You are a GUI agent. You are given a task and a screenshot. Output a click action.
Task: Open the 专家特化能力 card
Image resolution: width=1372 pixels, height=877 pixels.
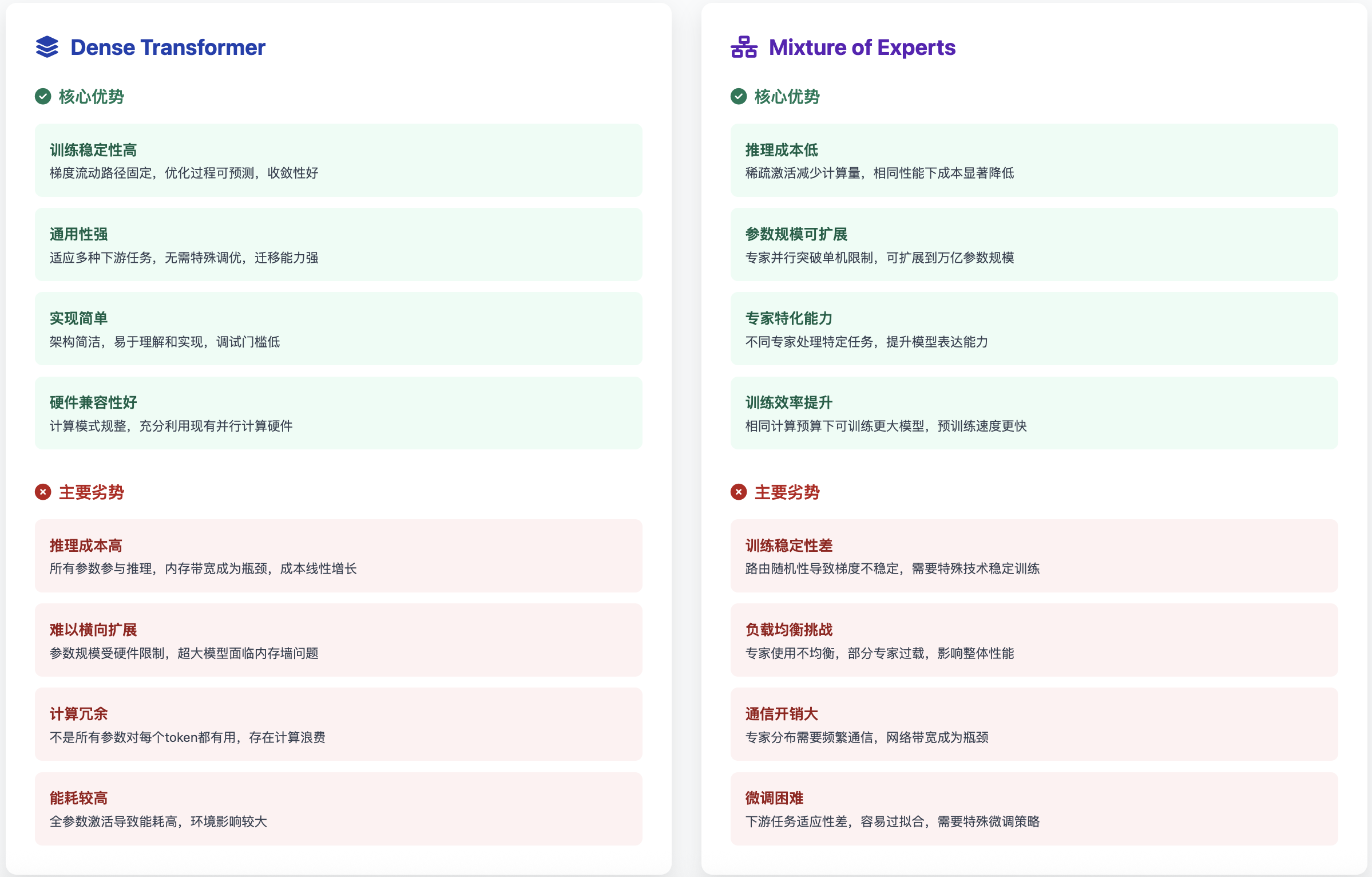(1034, 329)
